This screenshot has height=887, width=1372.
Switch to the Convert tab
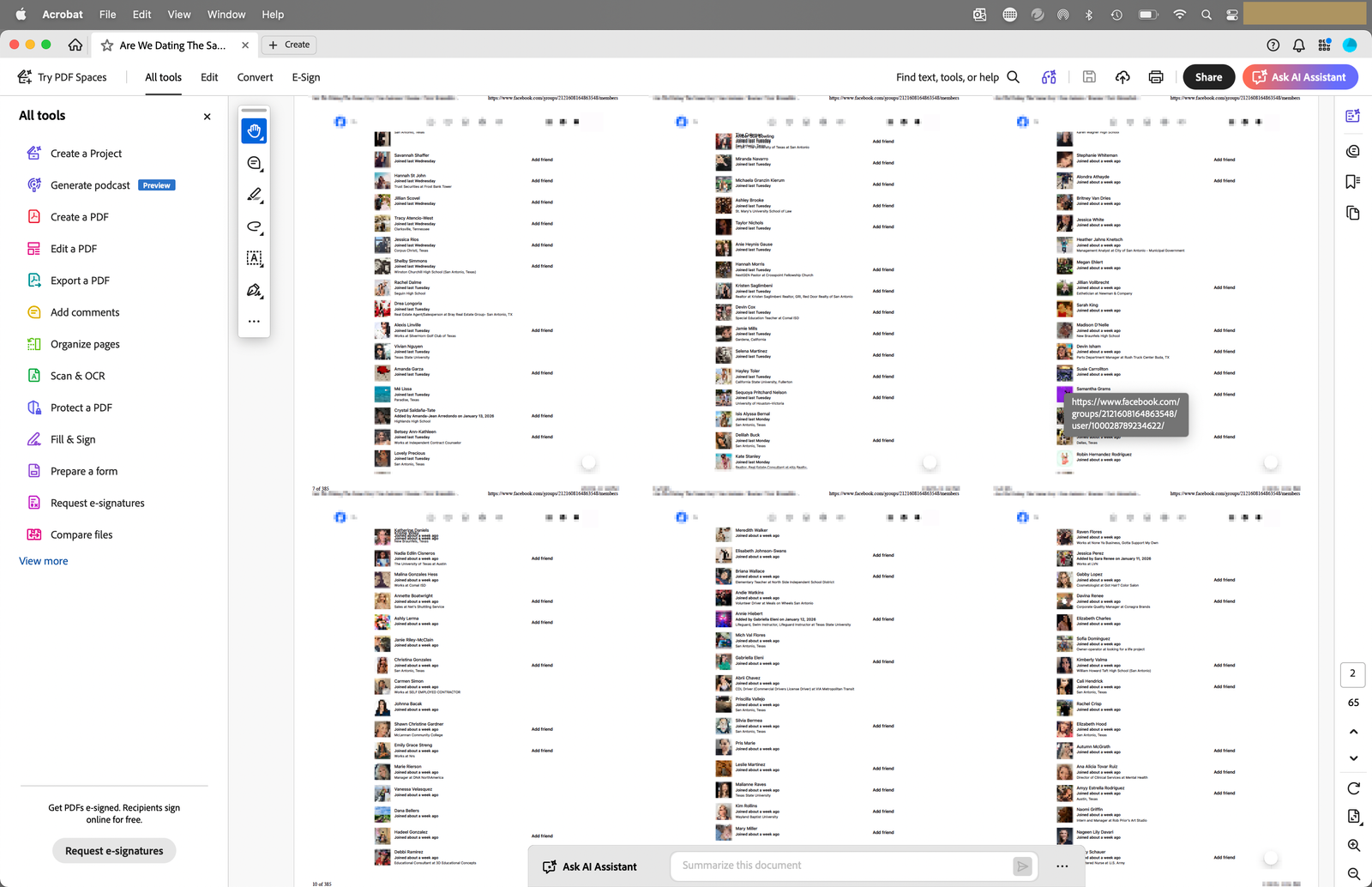click(x=255, y=77)
